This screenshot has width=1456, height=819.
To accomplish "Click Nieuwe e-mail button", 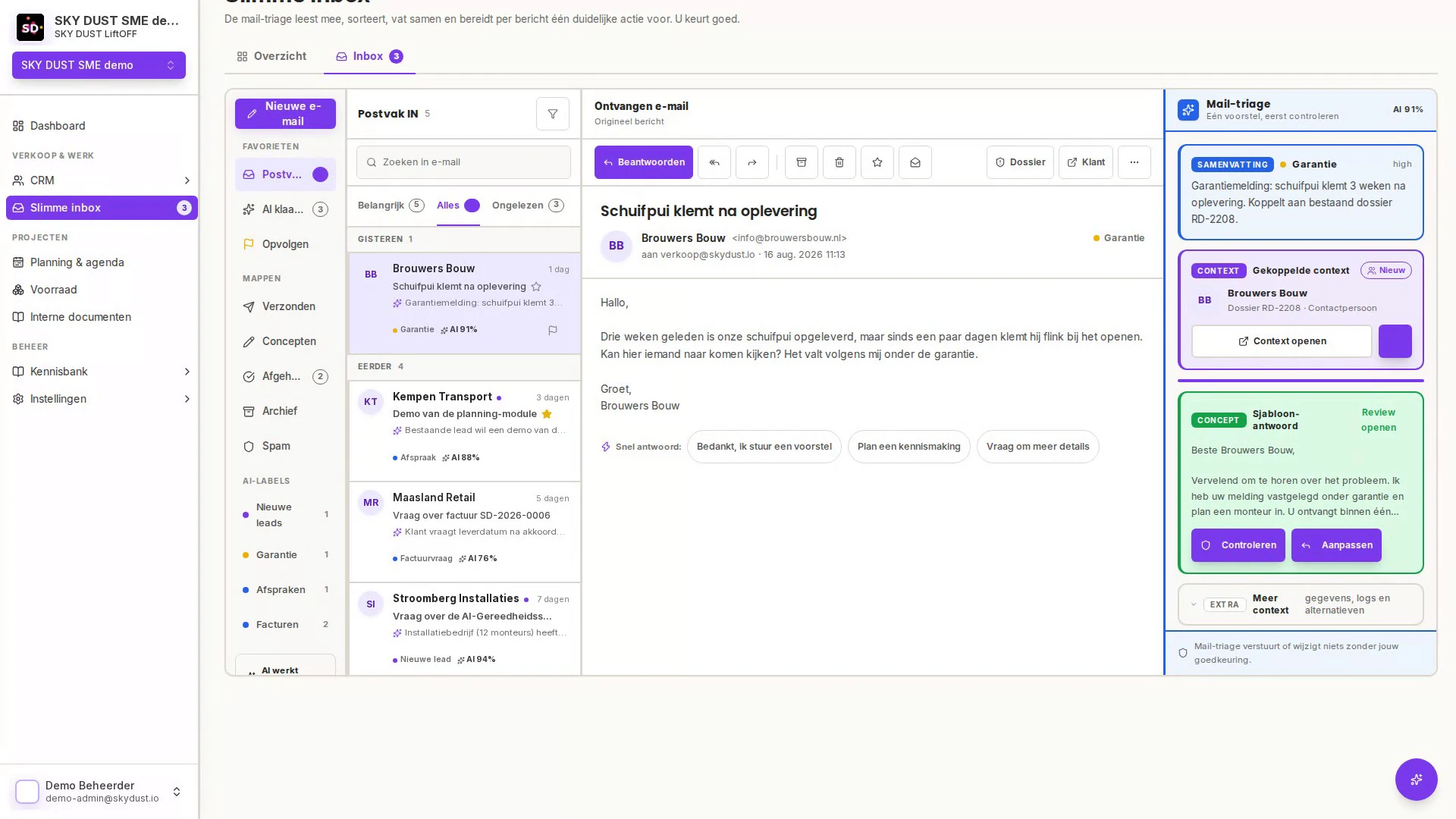I will pos(285,114).
